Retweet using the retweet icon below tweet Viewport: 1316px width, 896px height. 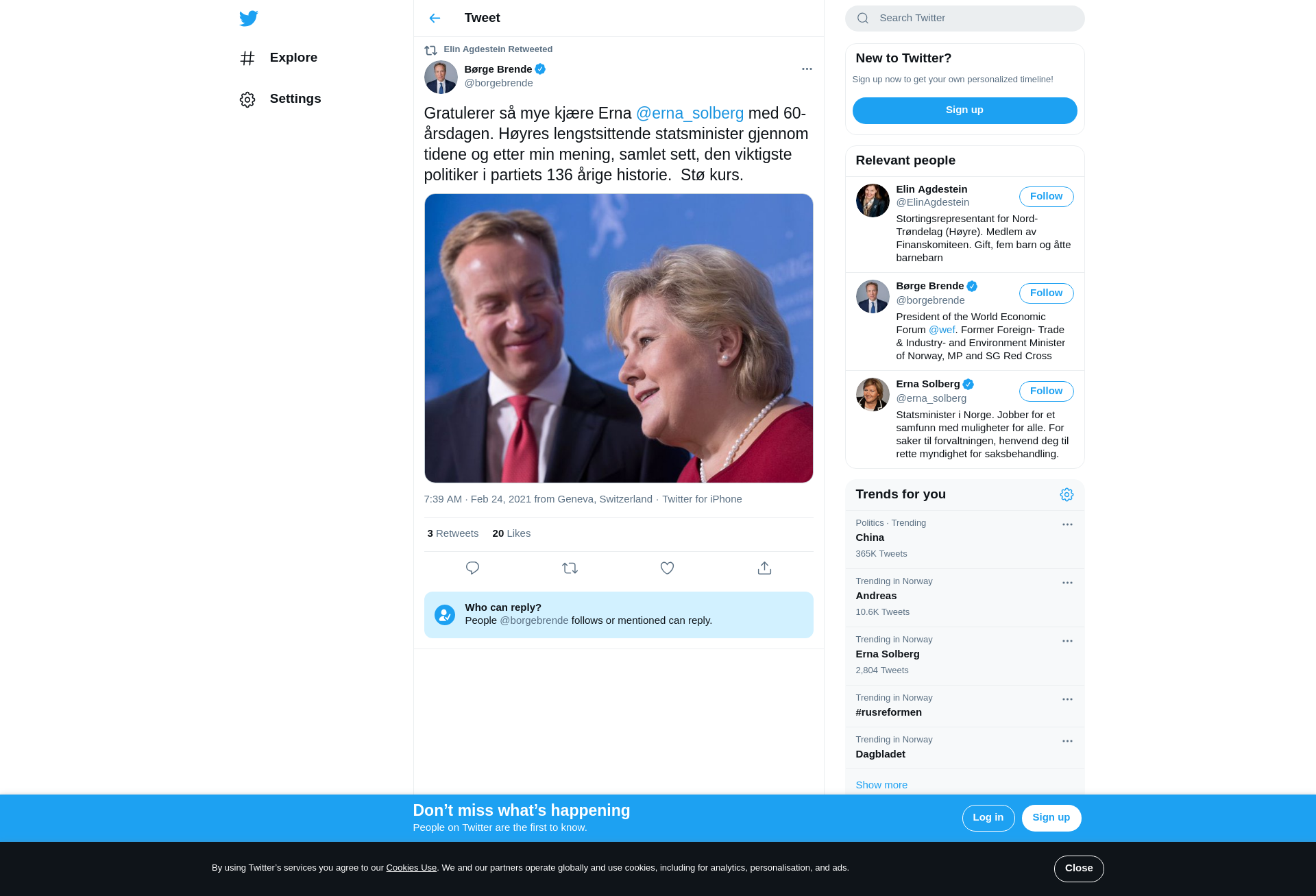click(570, 568)
